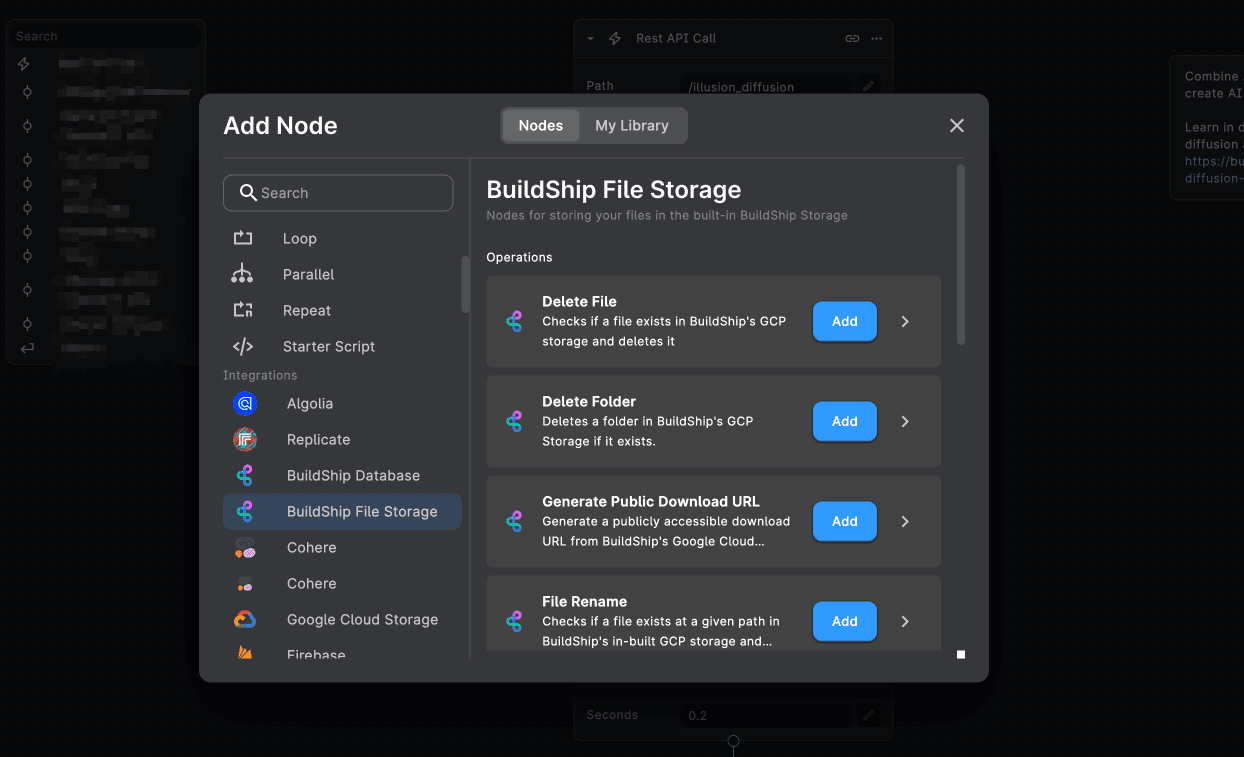Viewport: 1244px width, 757px height.
Task: Select the Loop node icon
Action: pyautogui.click(x=242, y=238)
